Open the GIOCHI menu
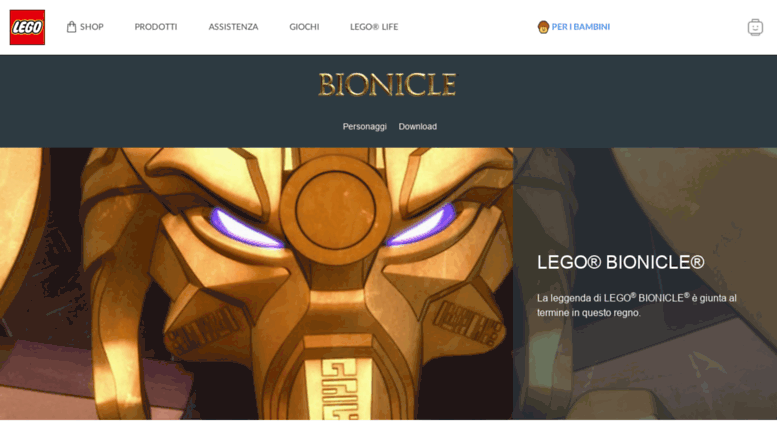 pos(304,27)
